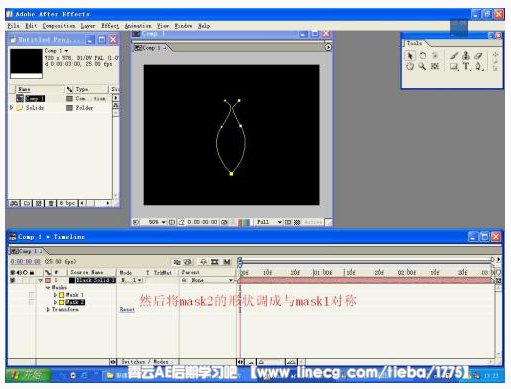Expand Mask 1 properties

pyautogui.click(x=55, y=295)
